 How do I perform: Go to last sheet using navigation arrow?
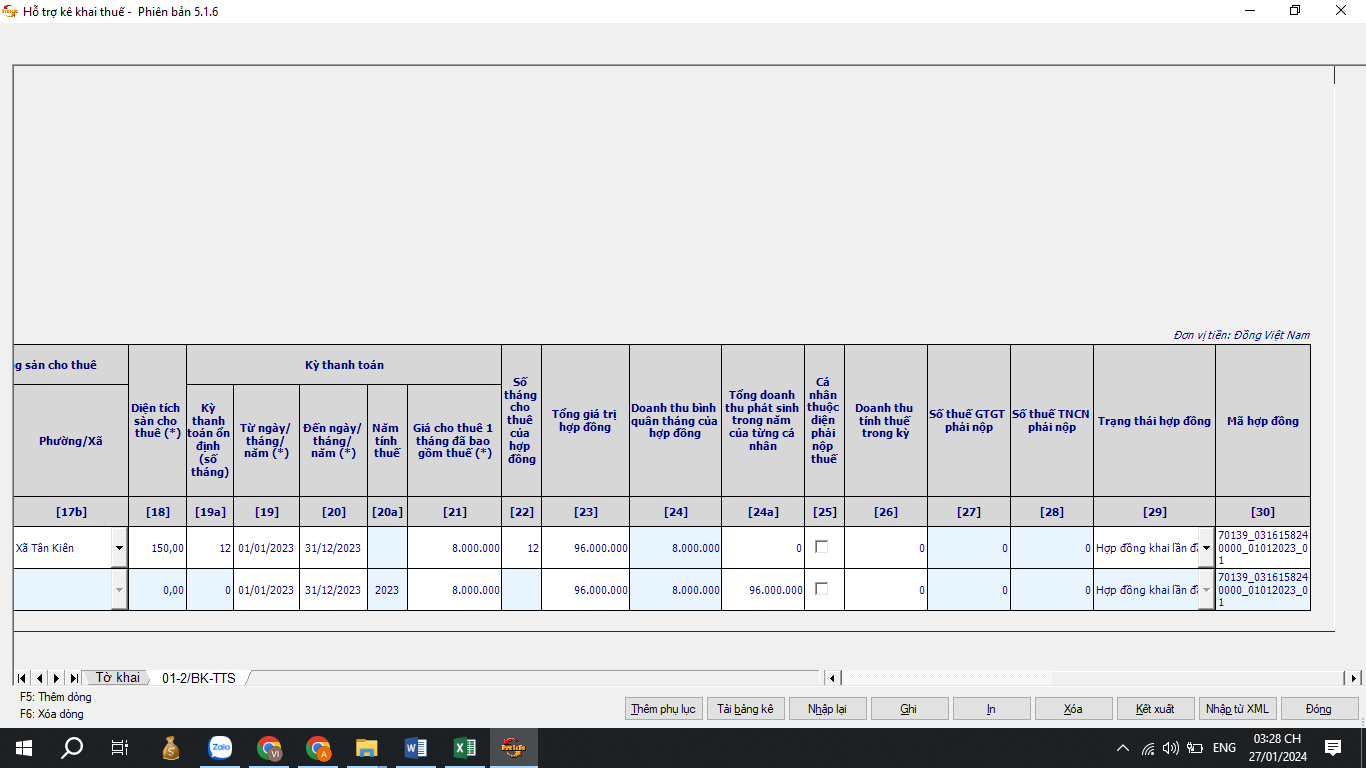point(74,678)
